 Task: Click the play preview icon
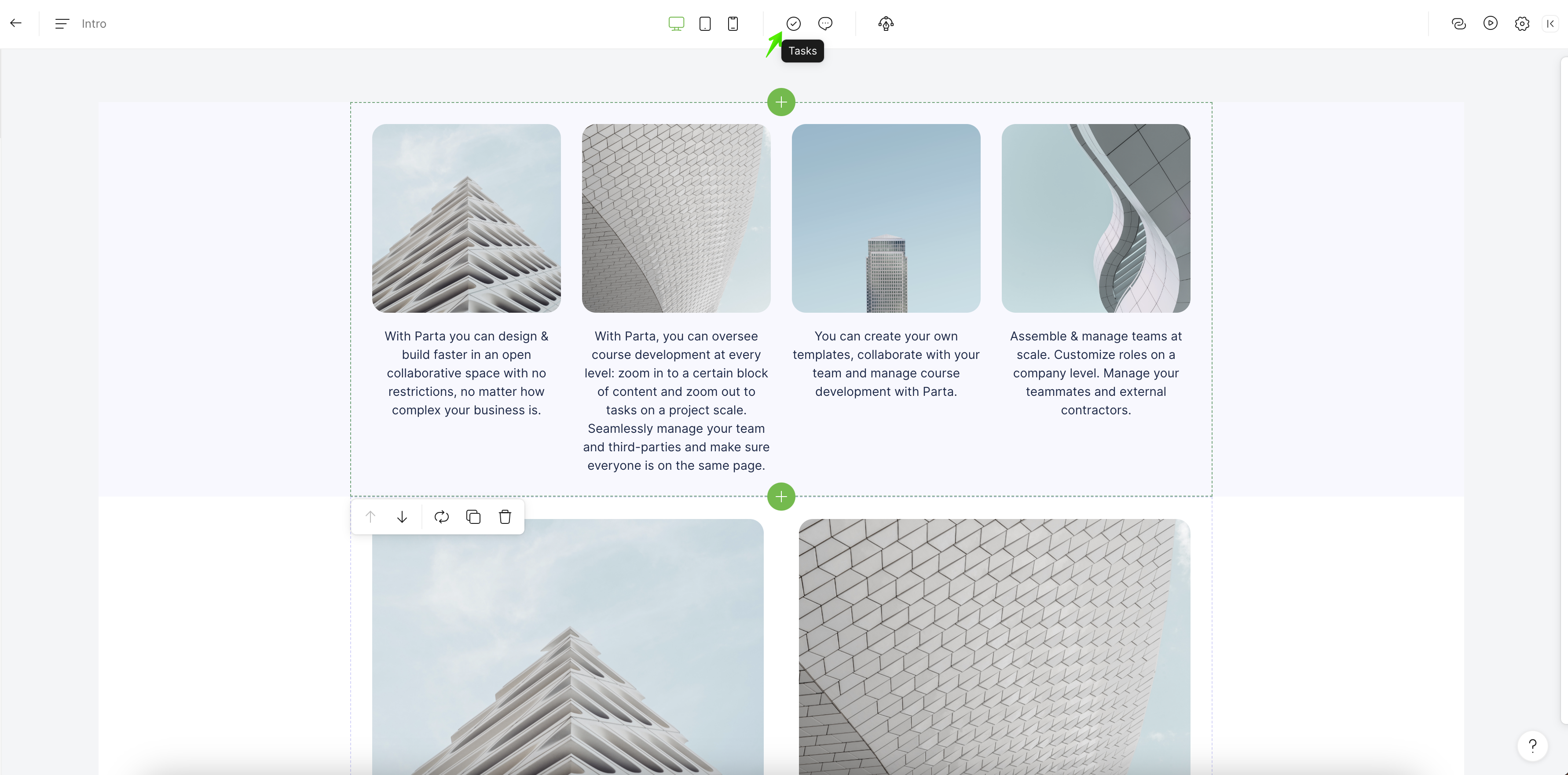click(1490, 24)
